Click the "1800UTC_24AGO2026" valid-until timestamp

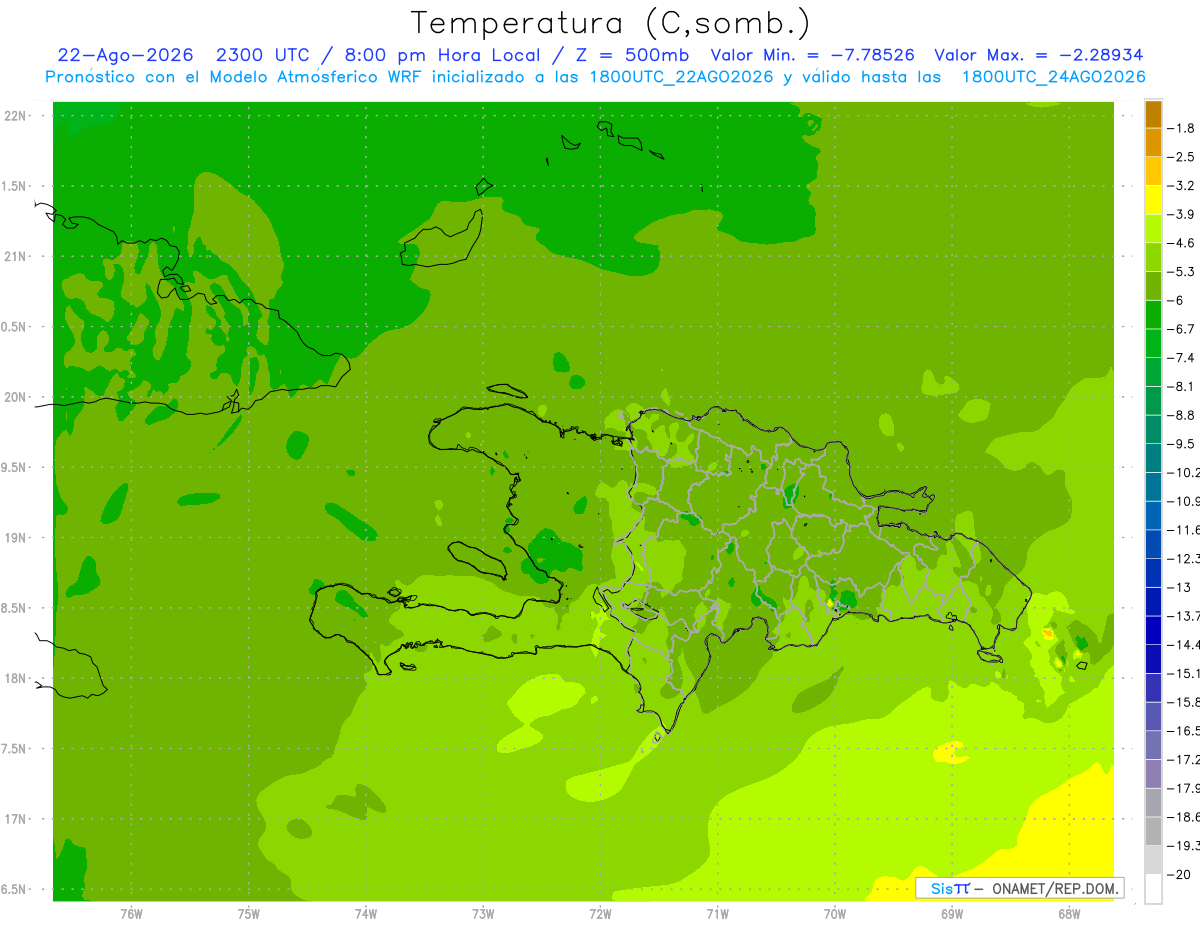pyautogui.click(x=1053, y=77)
